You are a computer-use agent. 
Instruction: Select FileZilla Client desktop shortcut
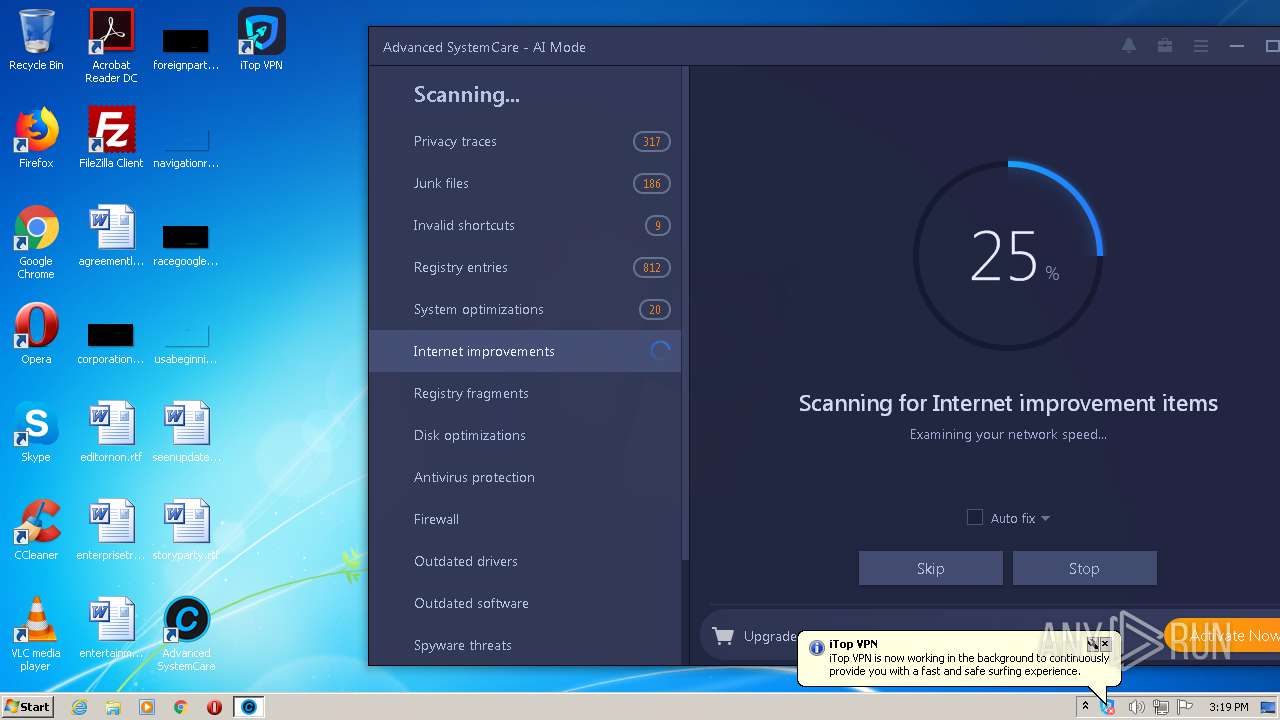pyautogui.click(x=111, y=138)
